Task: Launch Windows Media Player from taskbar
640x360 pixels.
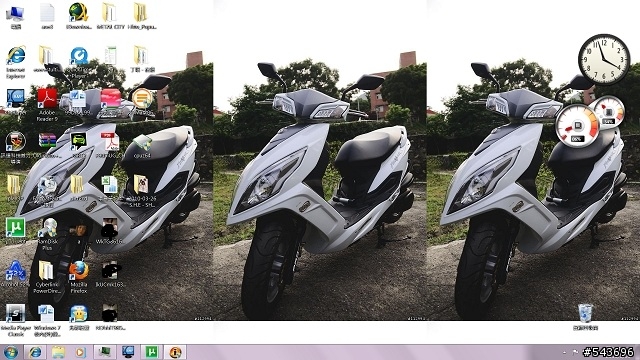Action: coord(80,352)
